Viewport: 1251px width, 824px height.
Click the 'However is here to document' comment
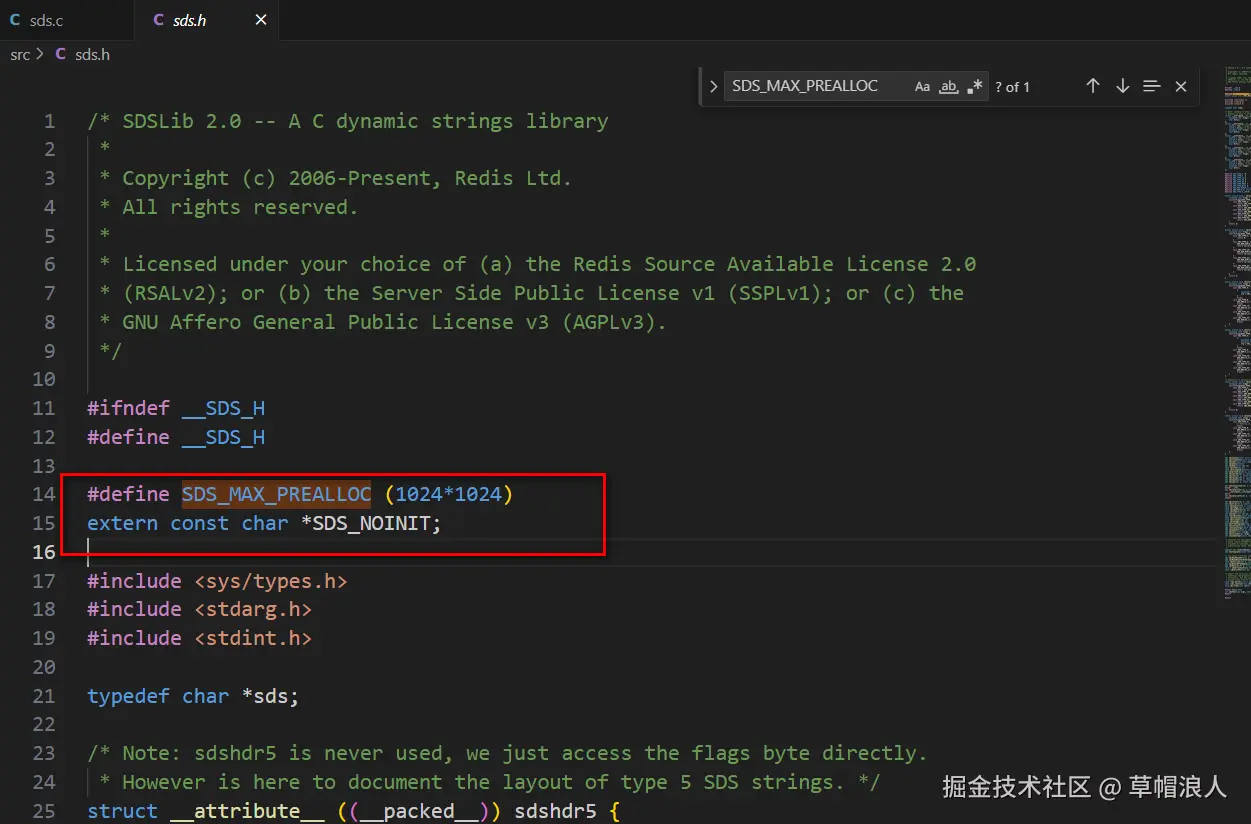tap(489, 782)
